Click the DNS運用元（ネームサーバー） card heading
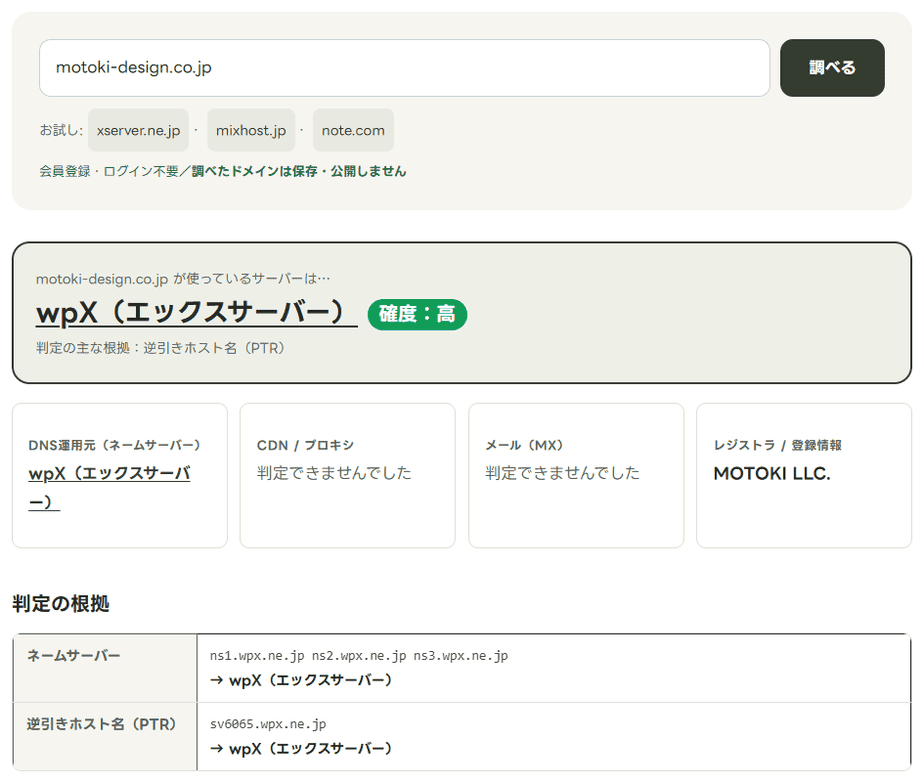Viewport: 924px width, 783px height. pos(114,445)
